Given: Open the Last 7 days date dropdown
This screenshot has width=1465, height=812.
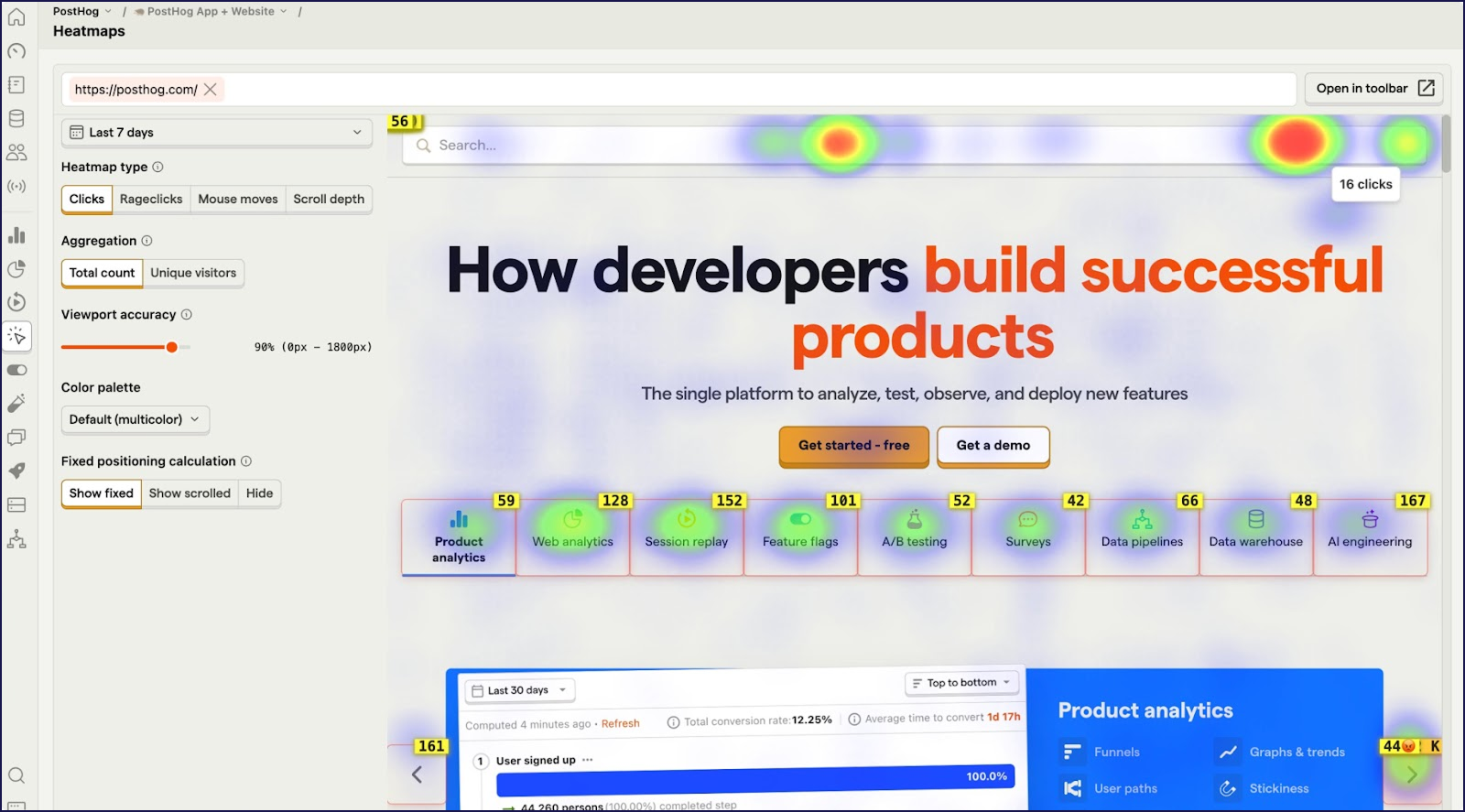Looking at the screenshot, I should tap(217, 132).
